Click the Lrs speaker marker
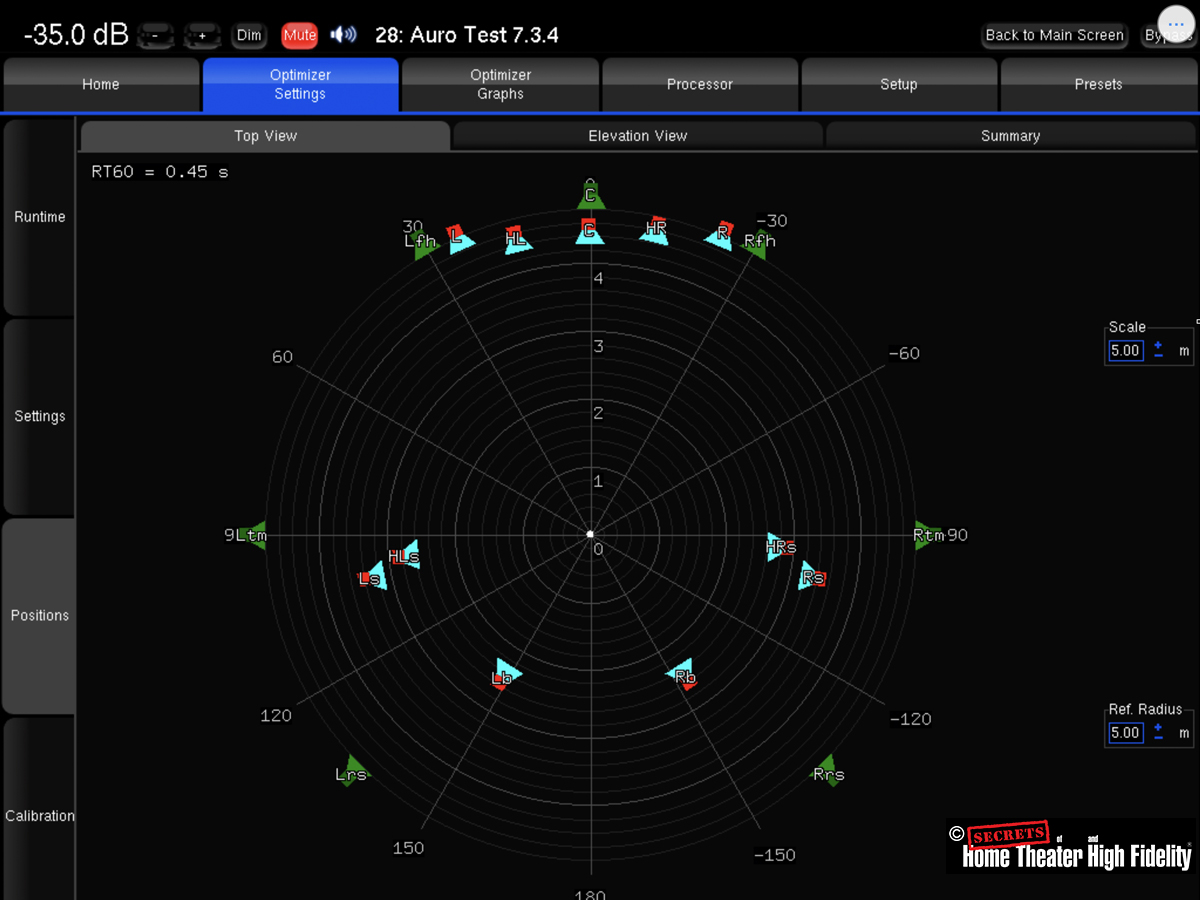 (x=351, y=772)
